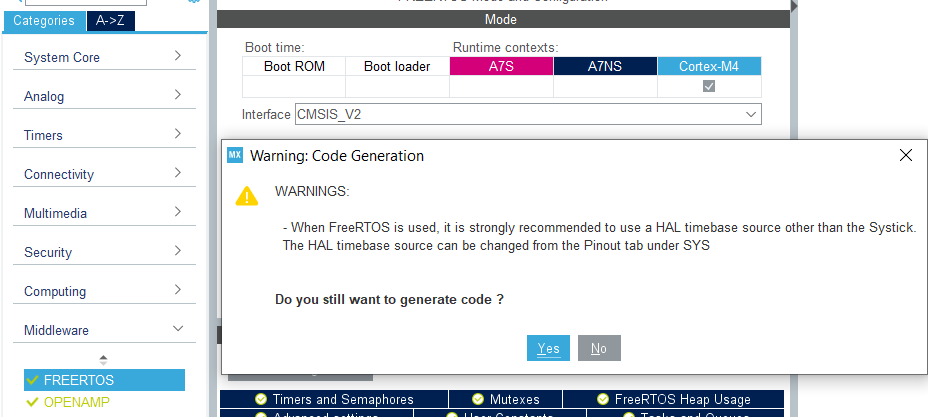Click the 'WARNINGS:' label in dialog

(312, 192)
